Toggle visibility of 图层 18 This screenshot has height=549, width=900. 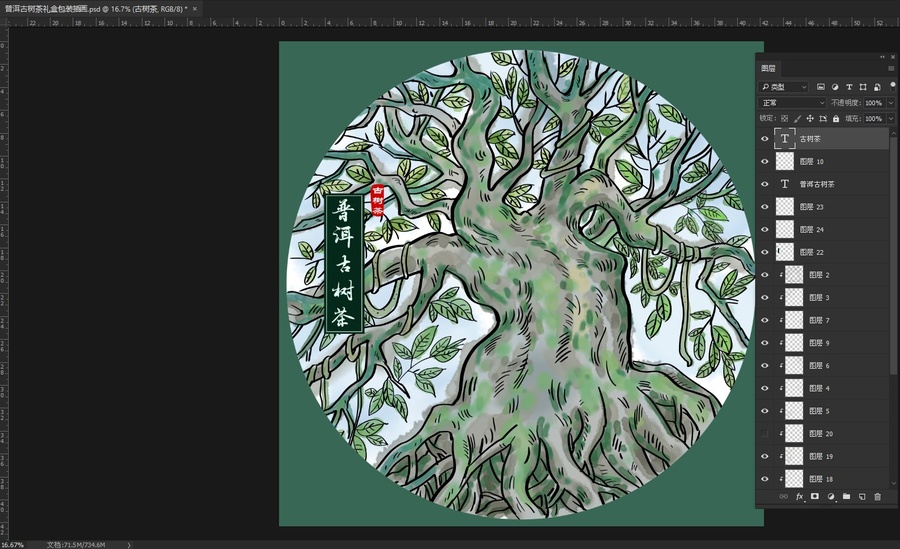pyautogui.click(x=765, y=479)
